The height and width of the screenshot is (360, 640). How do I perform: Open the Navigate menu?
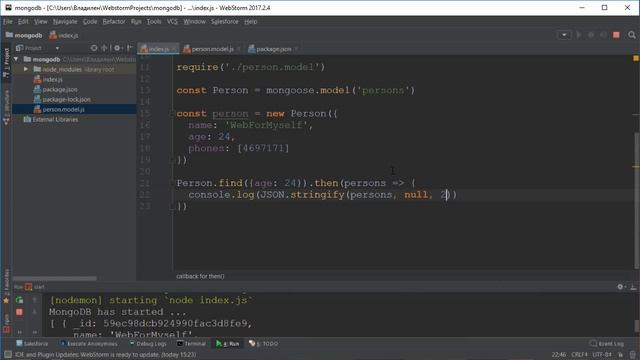(65, 22)
